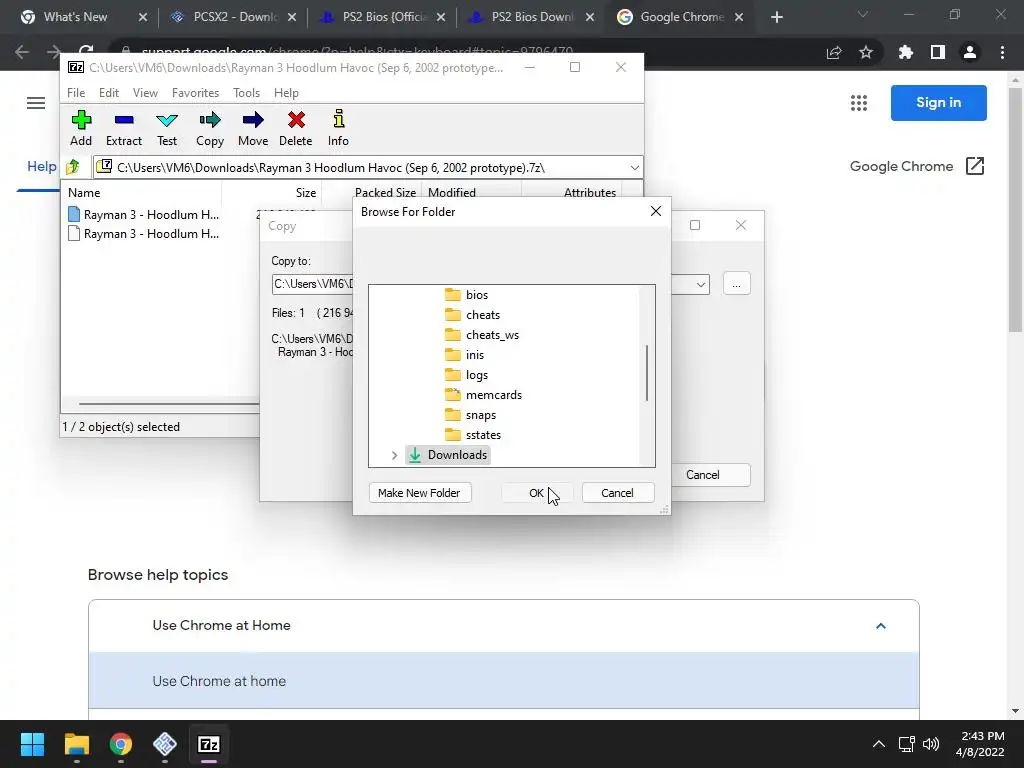Open the Google Chrome external link
Image resolution: width=1024 pixels, height=768 pixels.
(x=974, y=166)
